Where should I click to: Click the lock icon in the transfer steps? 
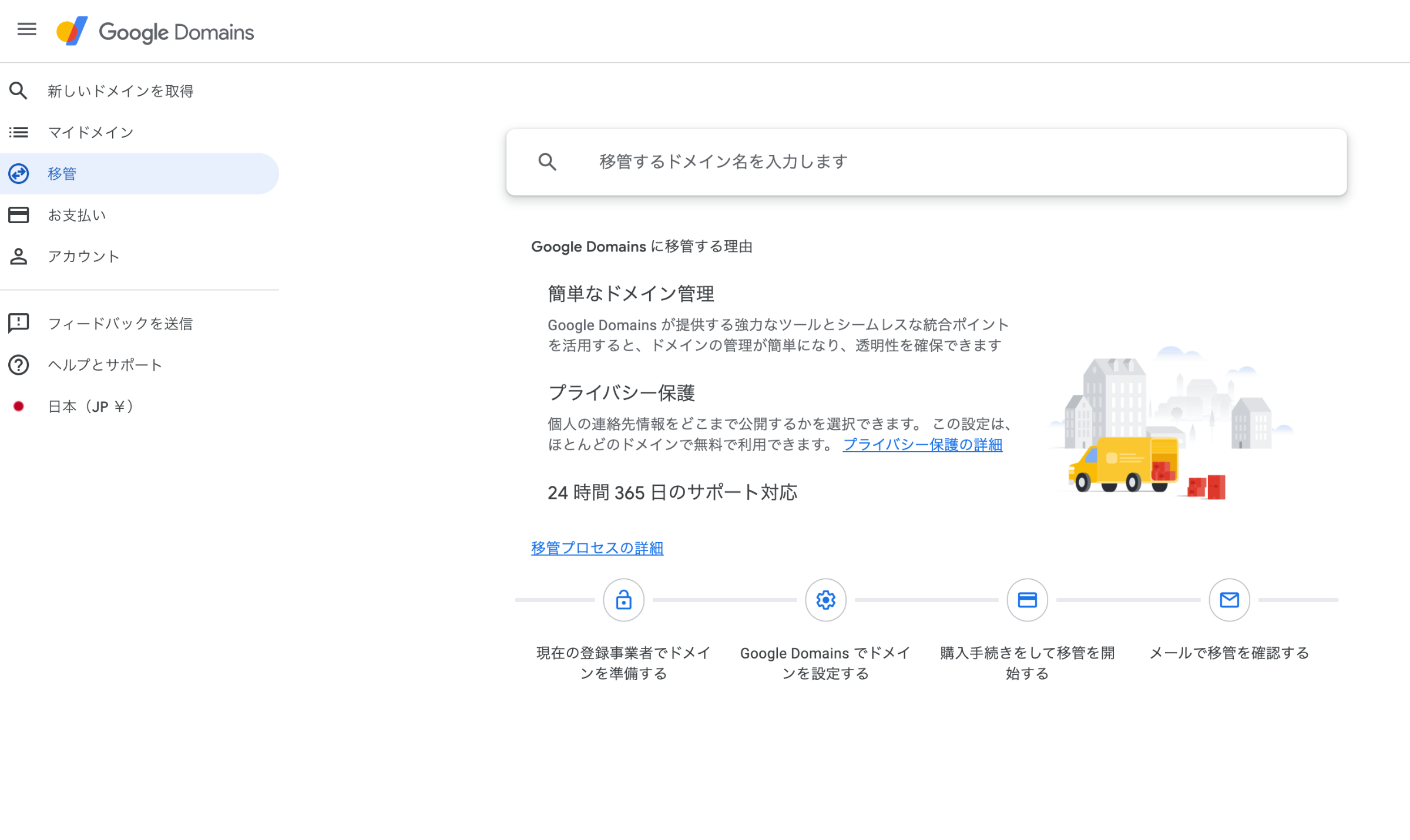[623, 600]
